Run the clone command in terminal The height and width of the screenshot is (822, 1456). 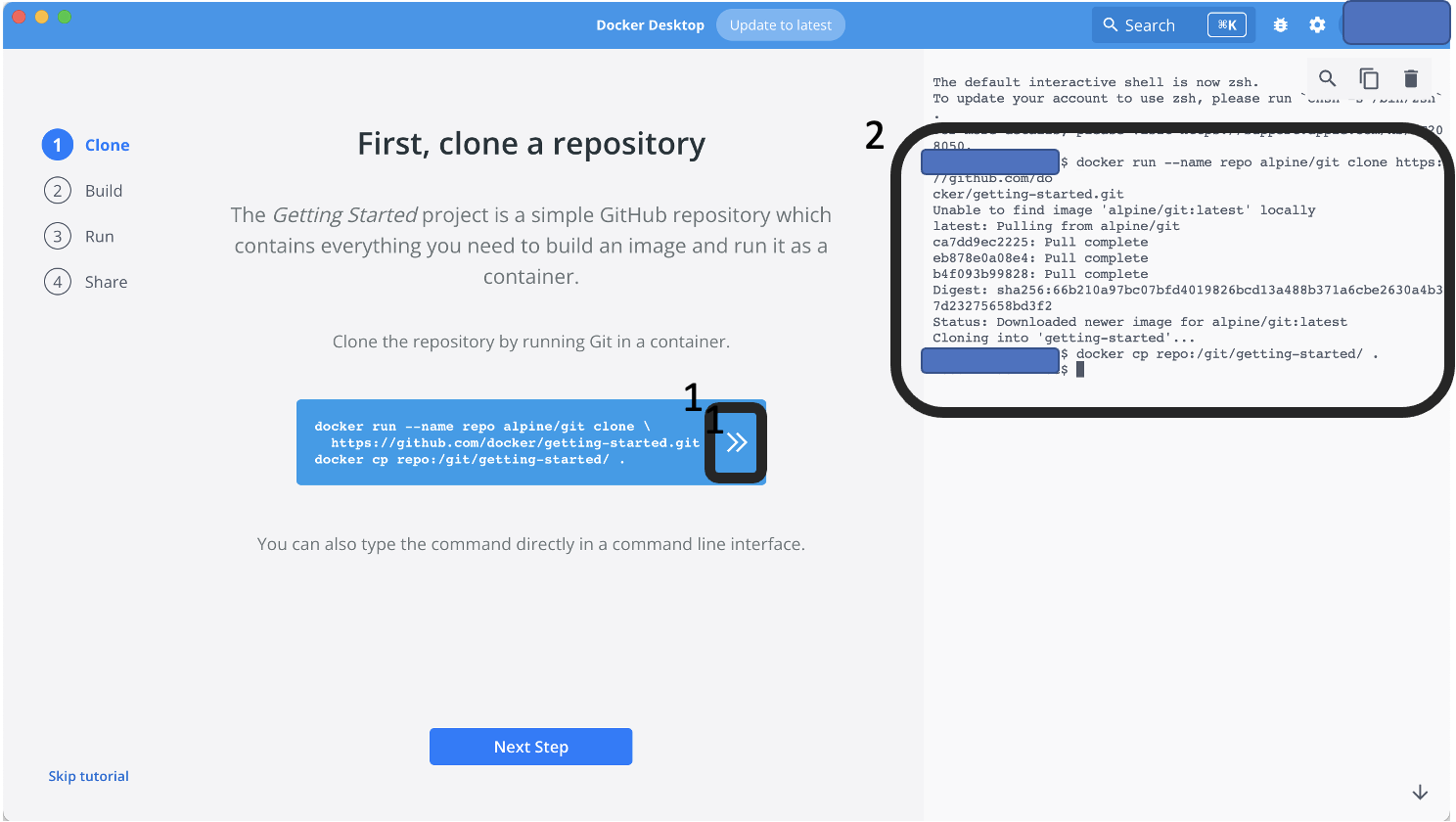737,442
